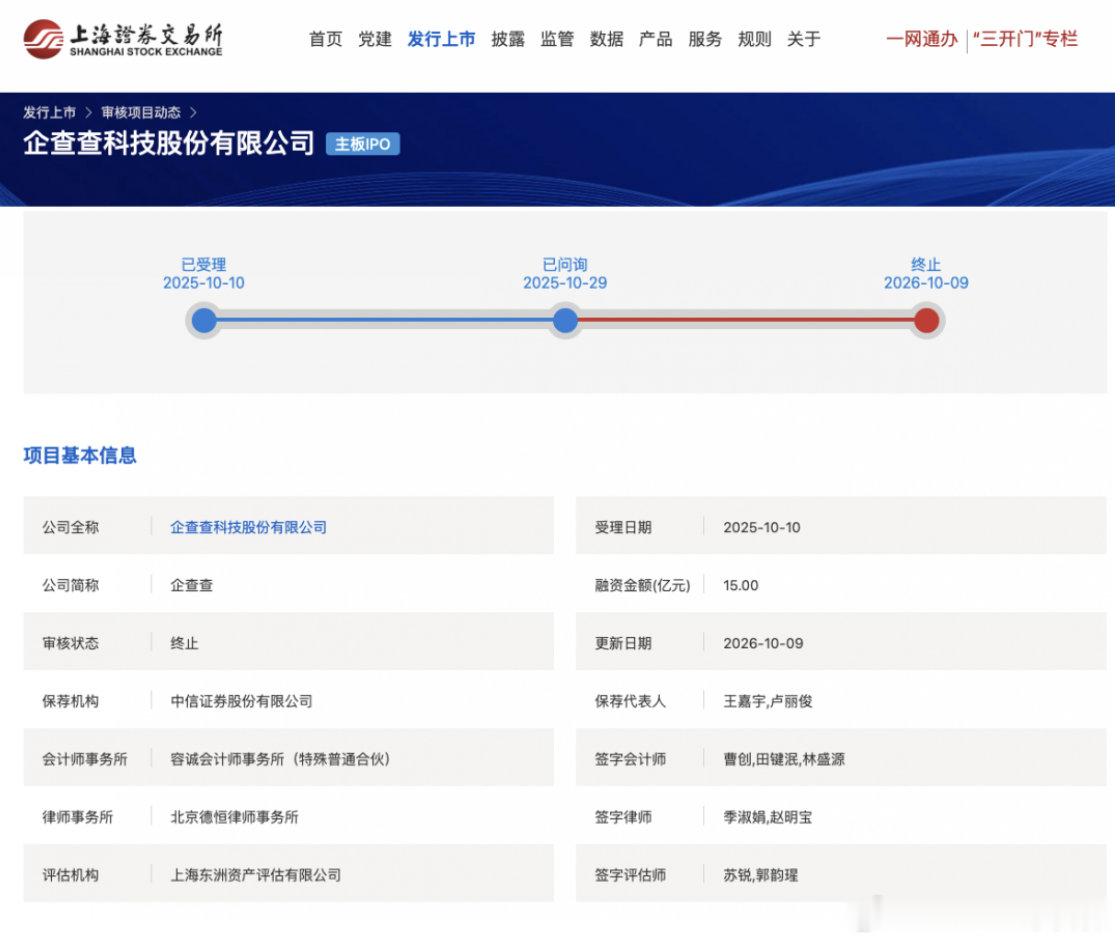Click the chevron after 审核项目动态 breadcrumb
Screen dimensions: 1120x942
[x=193, y=112]
